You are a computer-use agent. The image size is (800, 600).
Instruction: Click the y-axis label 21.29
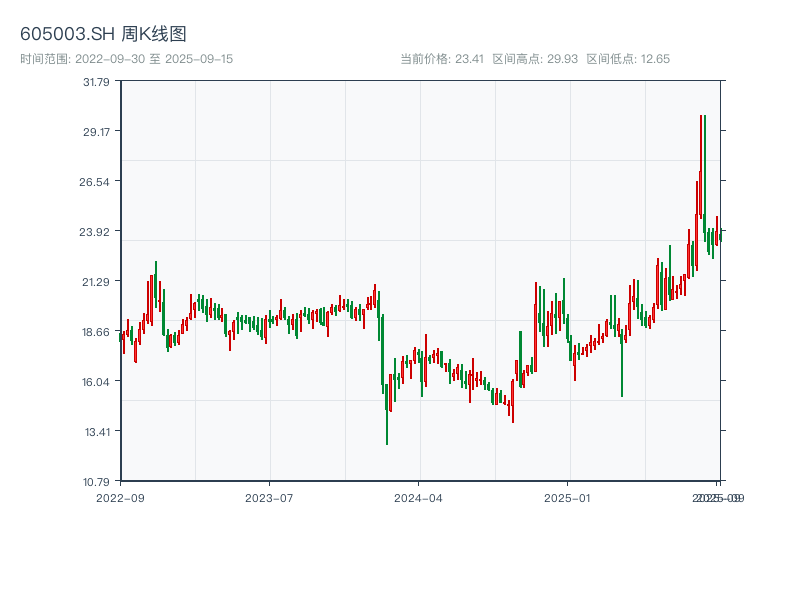click(x=96, y=282)
